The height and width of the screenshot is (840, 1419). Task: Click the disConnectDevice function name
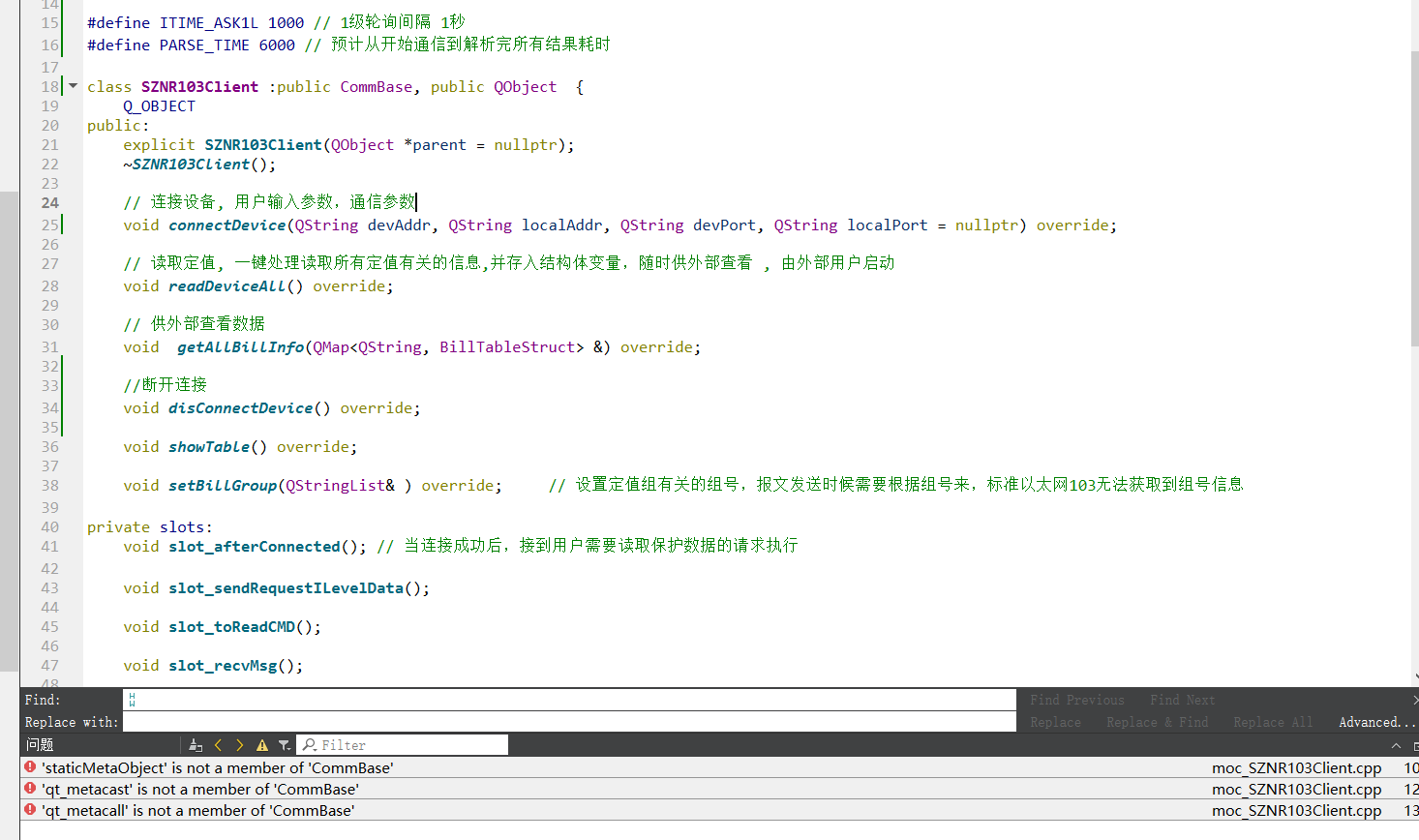241,407
